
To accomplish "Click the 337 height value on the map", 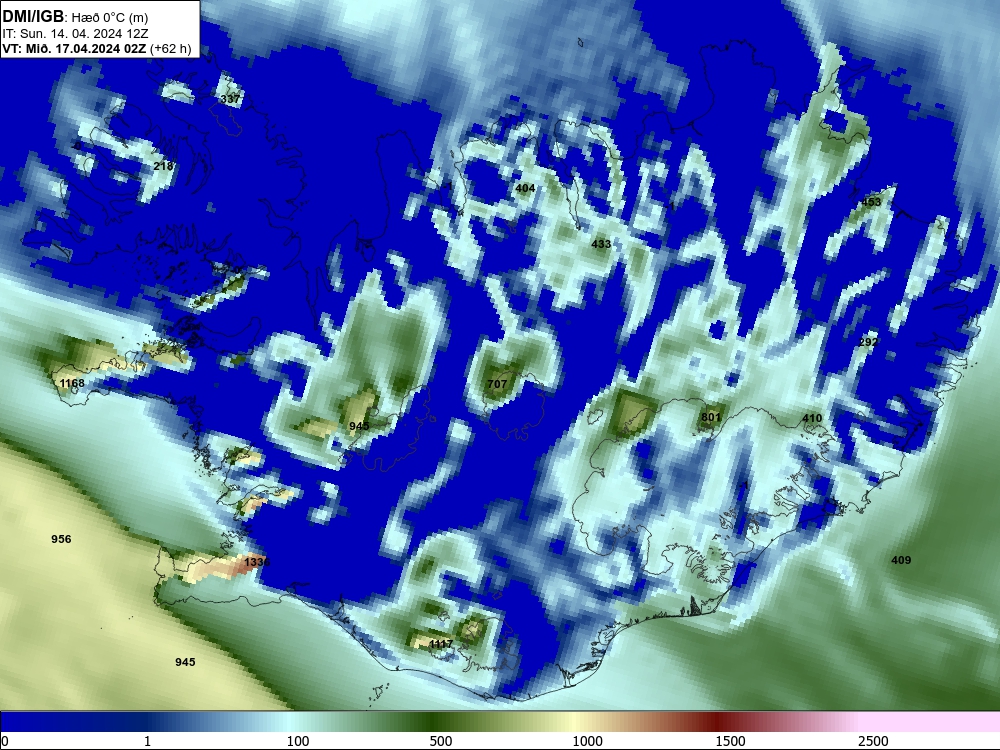I will coord(231,99).
